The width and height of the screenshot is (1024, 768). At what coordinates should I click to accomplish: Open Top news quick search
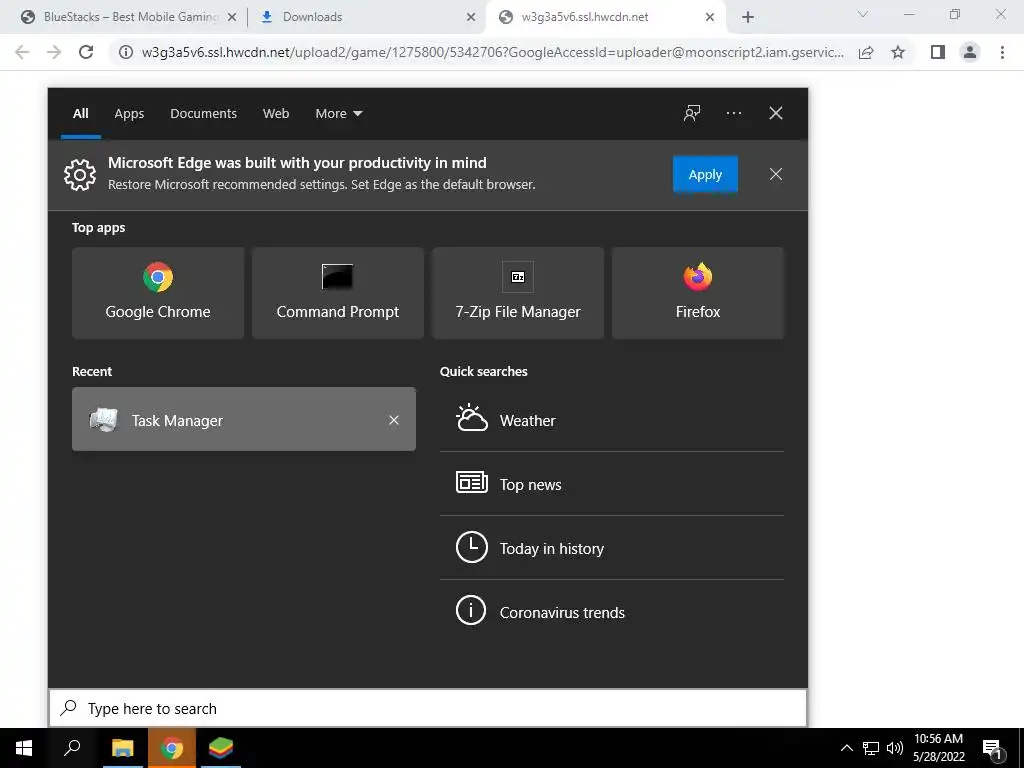(x=611, y=484)
